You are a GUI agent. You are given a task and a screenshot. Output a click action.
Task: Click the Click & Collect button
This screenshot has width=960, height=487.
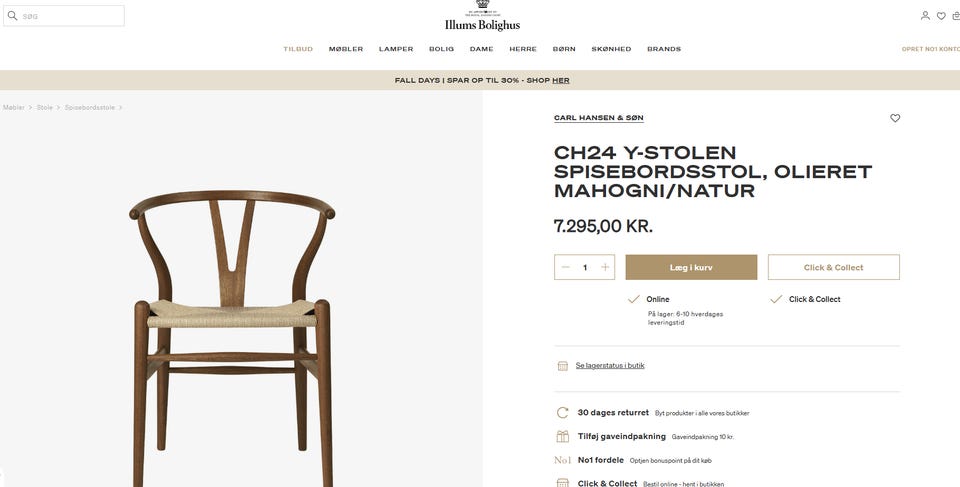coord(834,267)
